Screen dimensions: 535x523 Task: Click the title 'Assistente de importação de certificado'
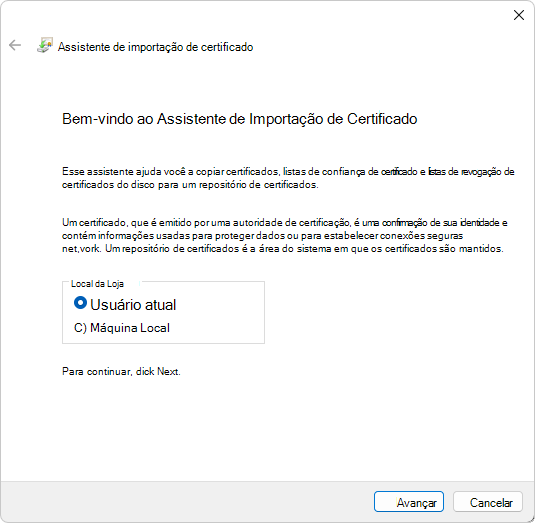[x=155, y=47]
